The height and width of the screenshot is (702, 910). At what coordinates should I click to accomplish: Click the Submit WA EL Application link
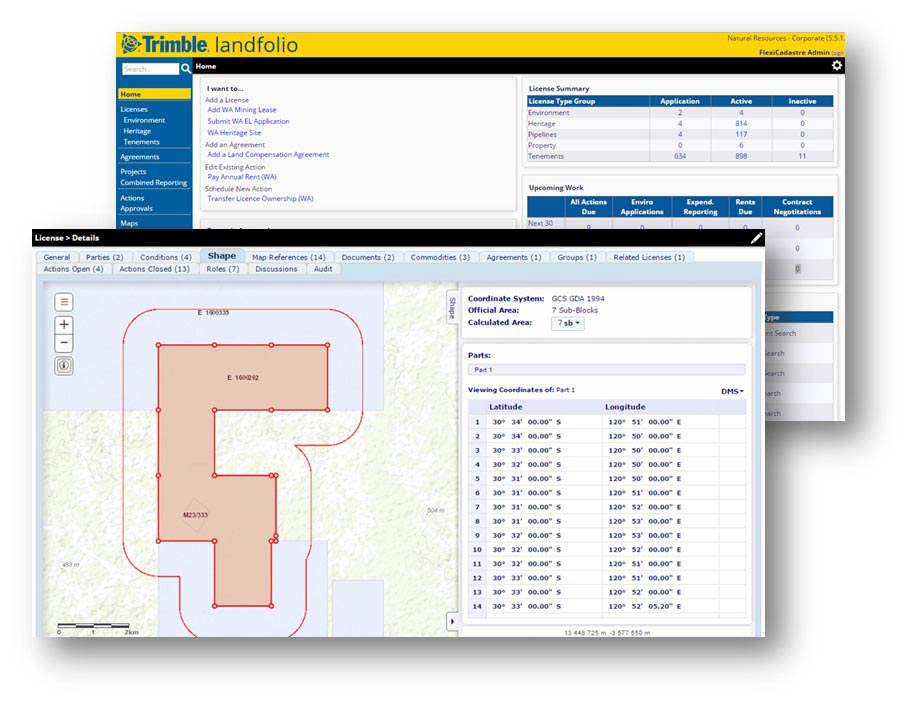248,121
